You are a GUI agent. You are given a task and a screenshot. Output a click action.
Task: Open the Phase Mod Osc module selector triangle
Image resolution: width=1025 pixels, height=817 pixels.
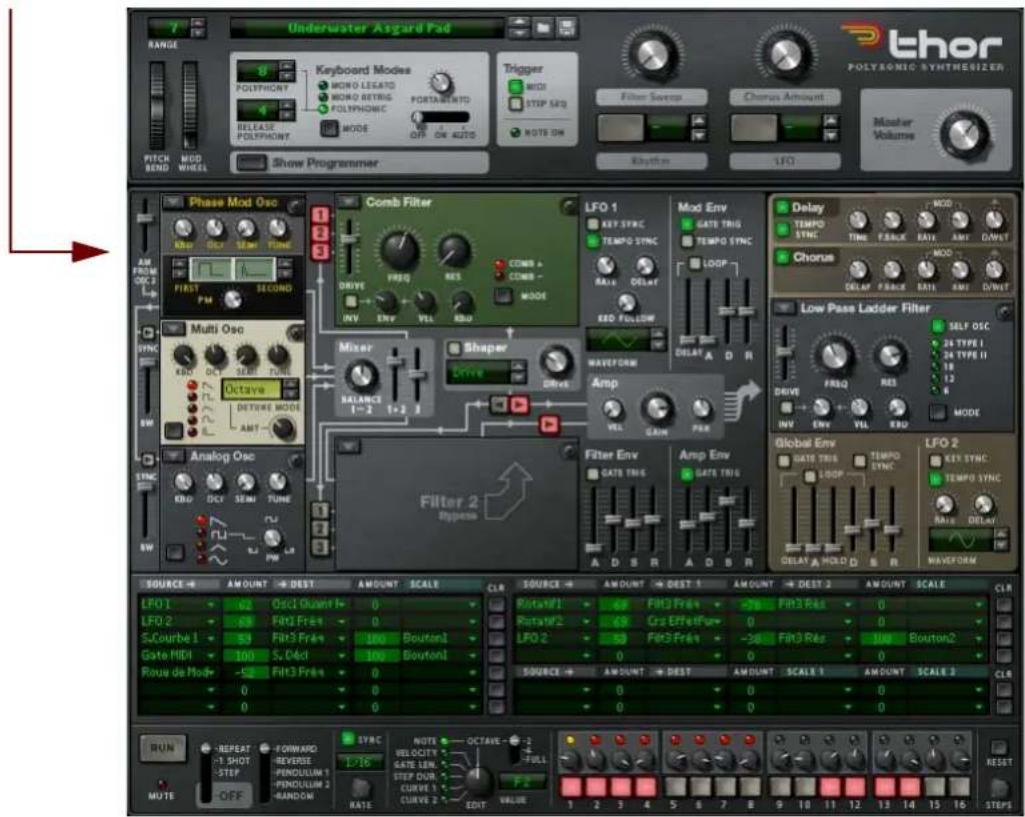[173, 202]
